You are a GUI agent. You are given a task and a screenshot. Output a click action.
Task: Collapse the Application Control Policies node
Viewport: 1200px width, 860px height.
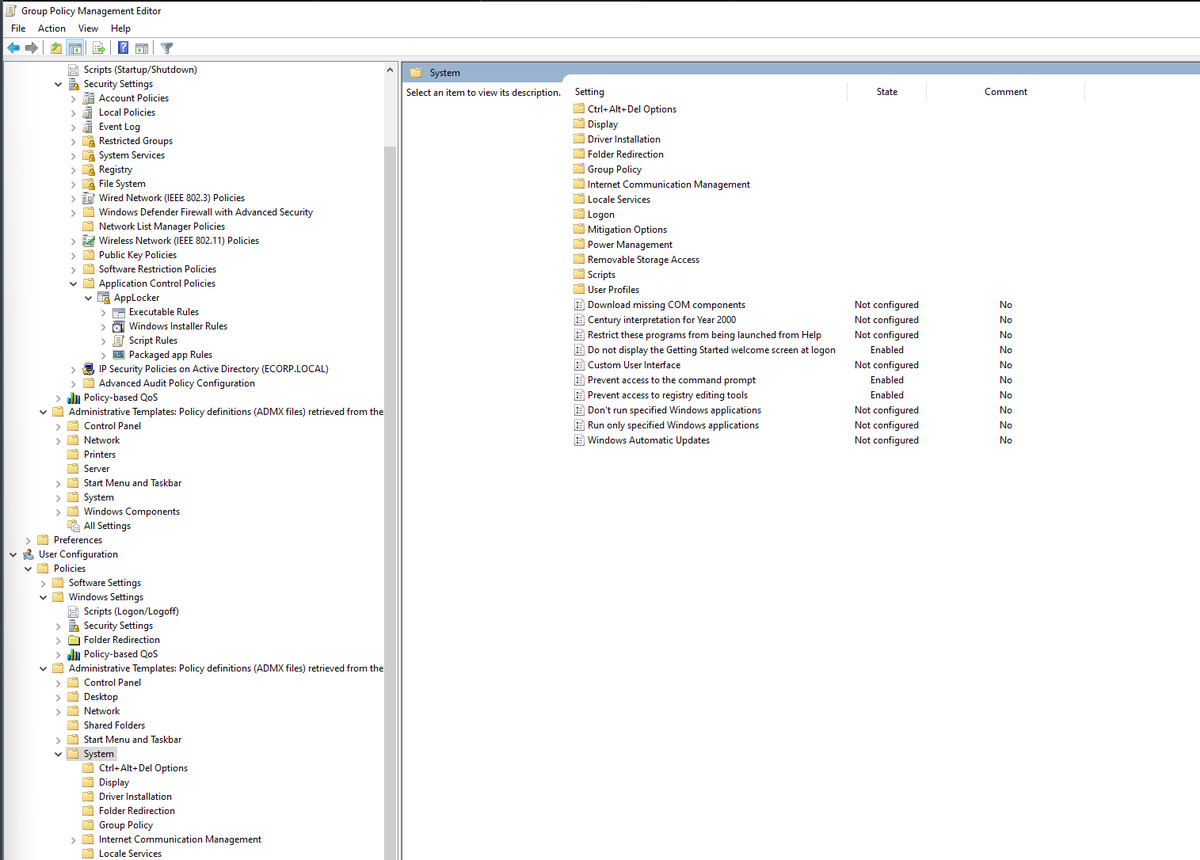pos(73,284)
